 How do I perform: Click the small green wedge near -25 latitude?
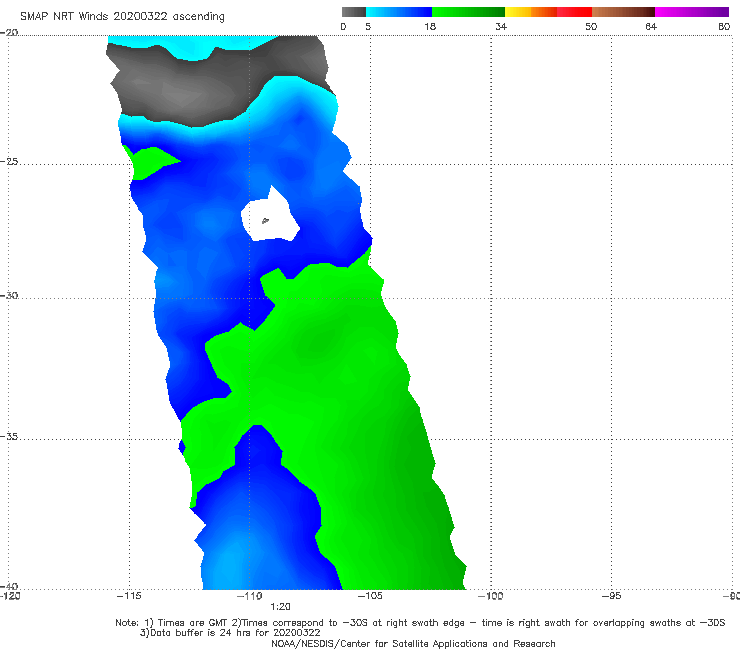pos(151,163)
